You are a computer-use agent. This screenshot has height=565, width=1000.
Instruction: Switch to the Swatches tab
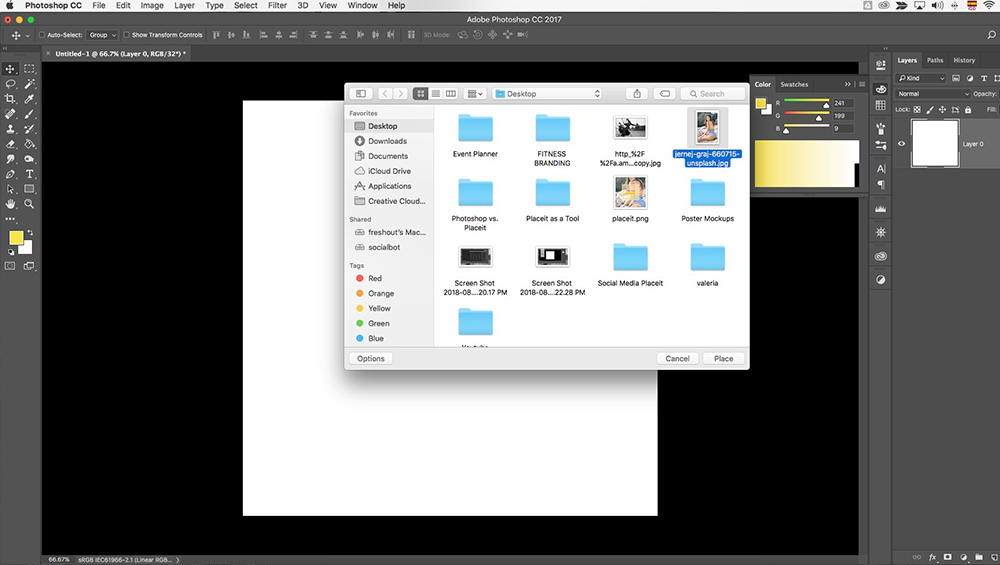click(794, 84)
